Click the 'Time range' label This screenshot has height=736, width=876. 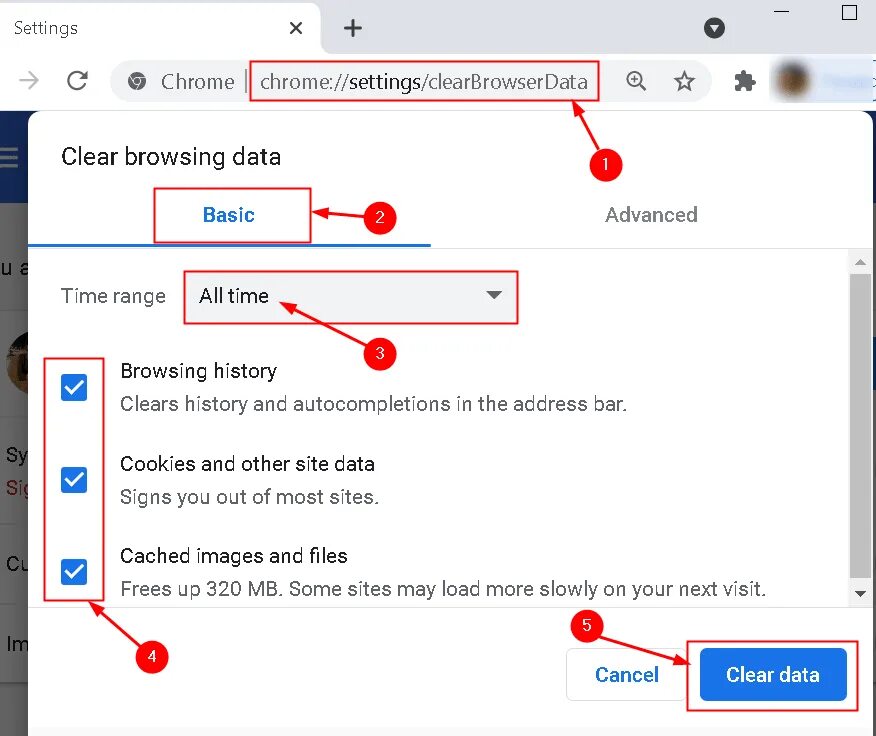tap(113, 296)
